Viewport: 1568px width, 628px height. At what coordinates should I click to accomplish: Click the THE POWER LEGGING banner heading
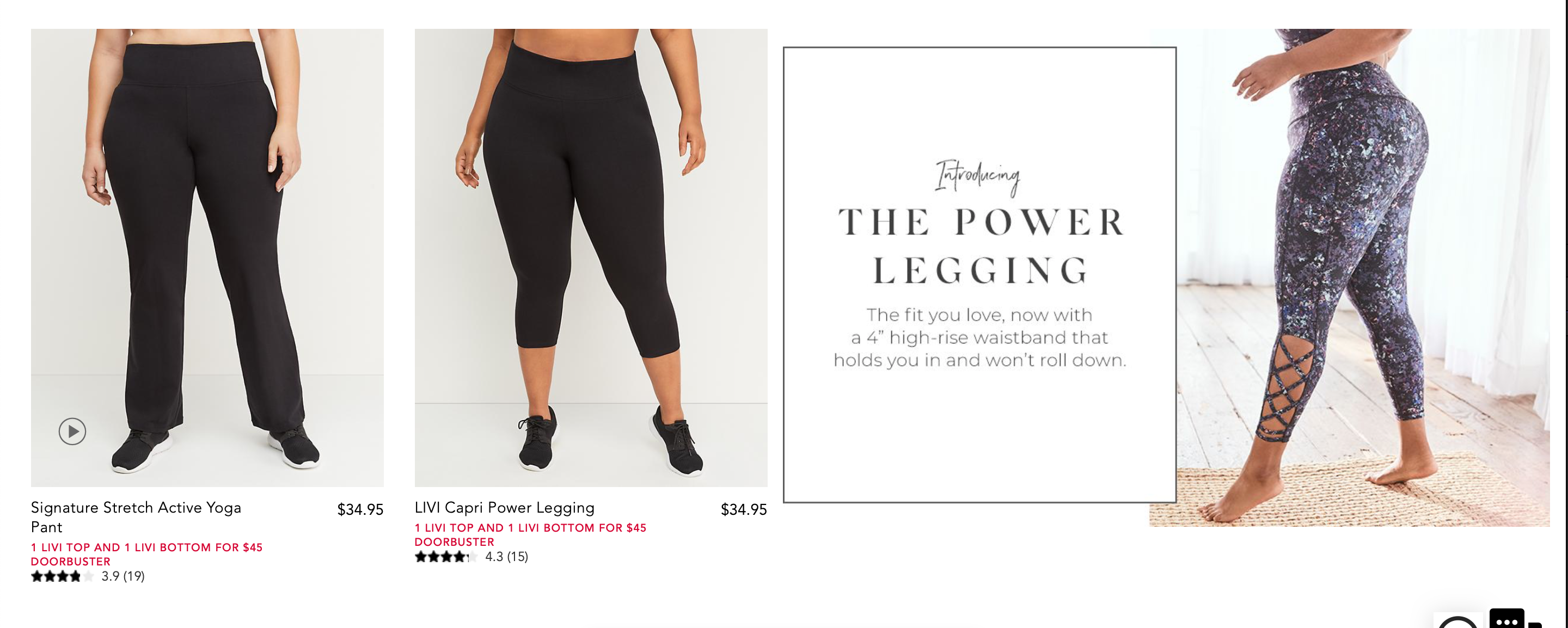(980, 246)
